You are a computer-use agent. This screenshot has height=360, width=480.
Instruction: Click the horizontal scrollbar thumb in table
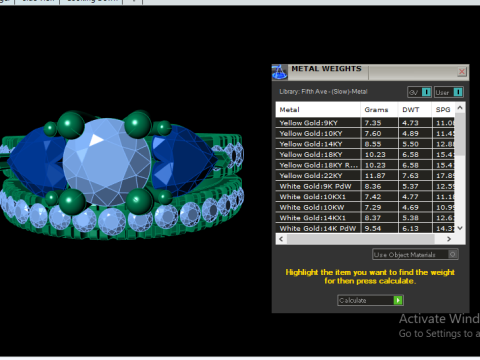[361, 239]
